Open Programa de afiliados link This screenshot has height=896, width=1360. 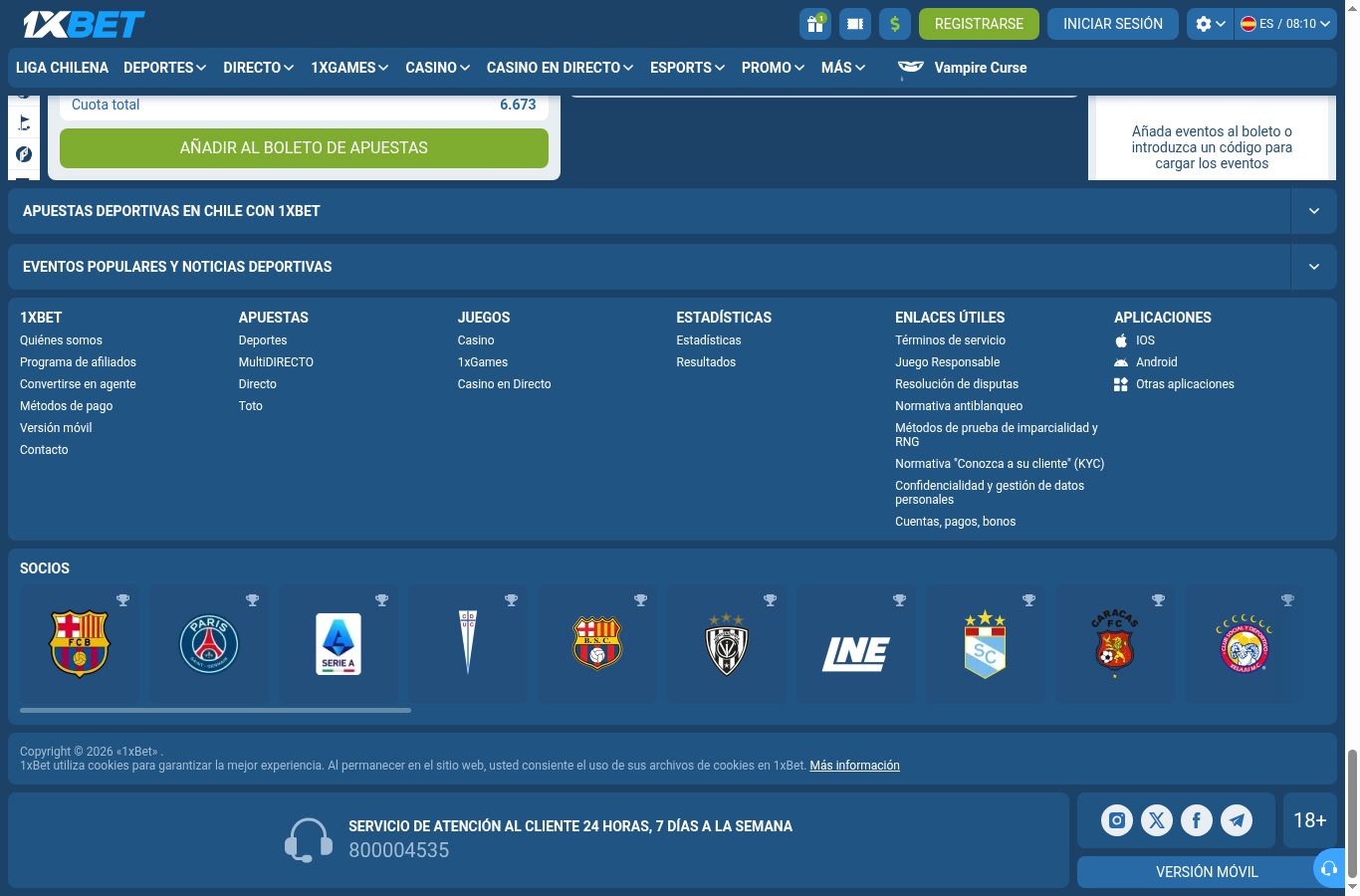pyautogui.click(x=78, y=362)
